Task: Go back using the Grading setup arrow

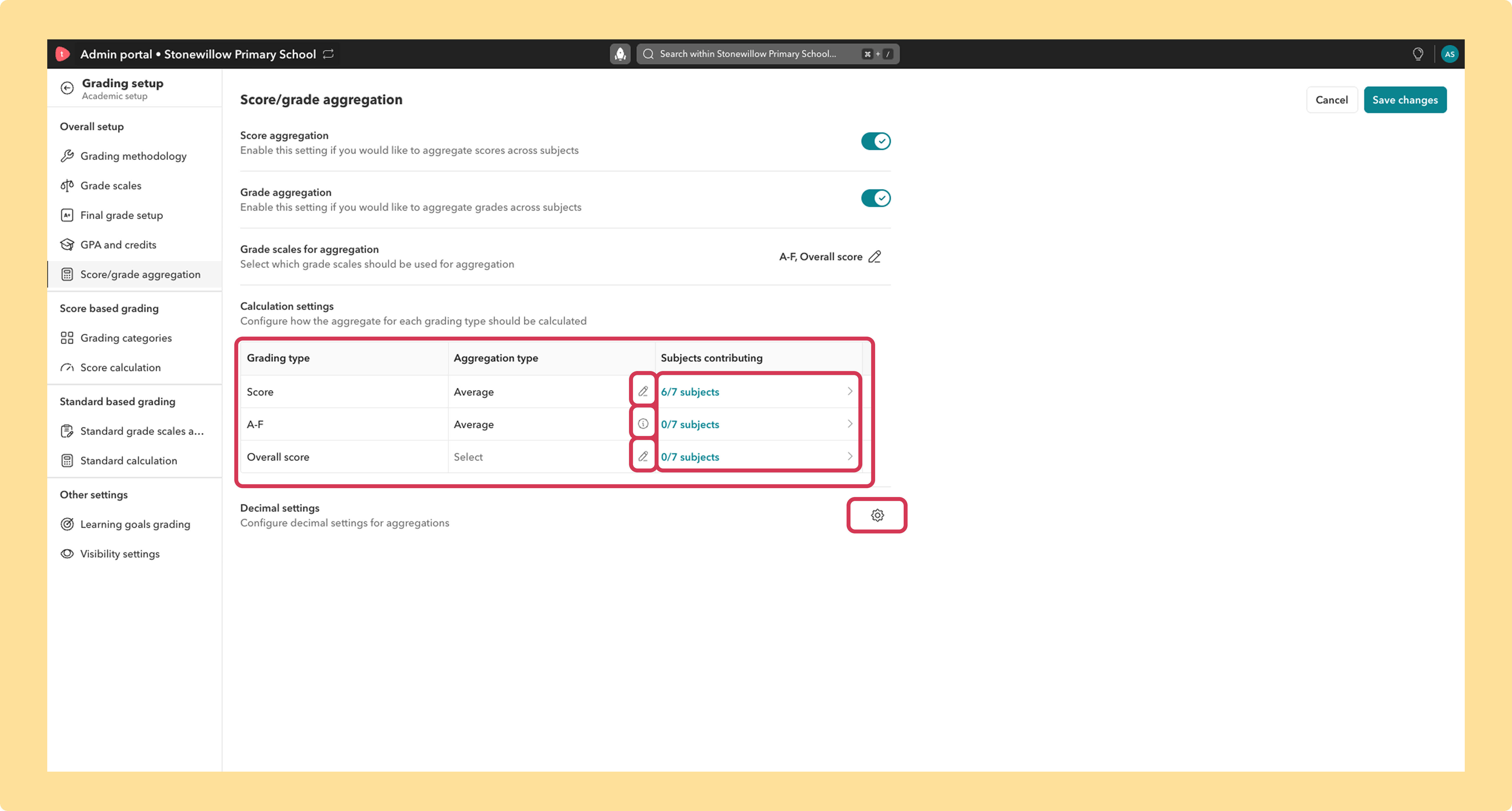Action: (x=67, y=88)
